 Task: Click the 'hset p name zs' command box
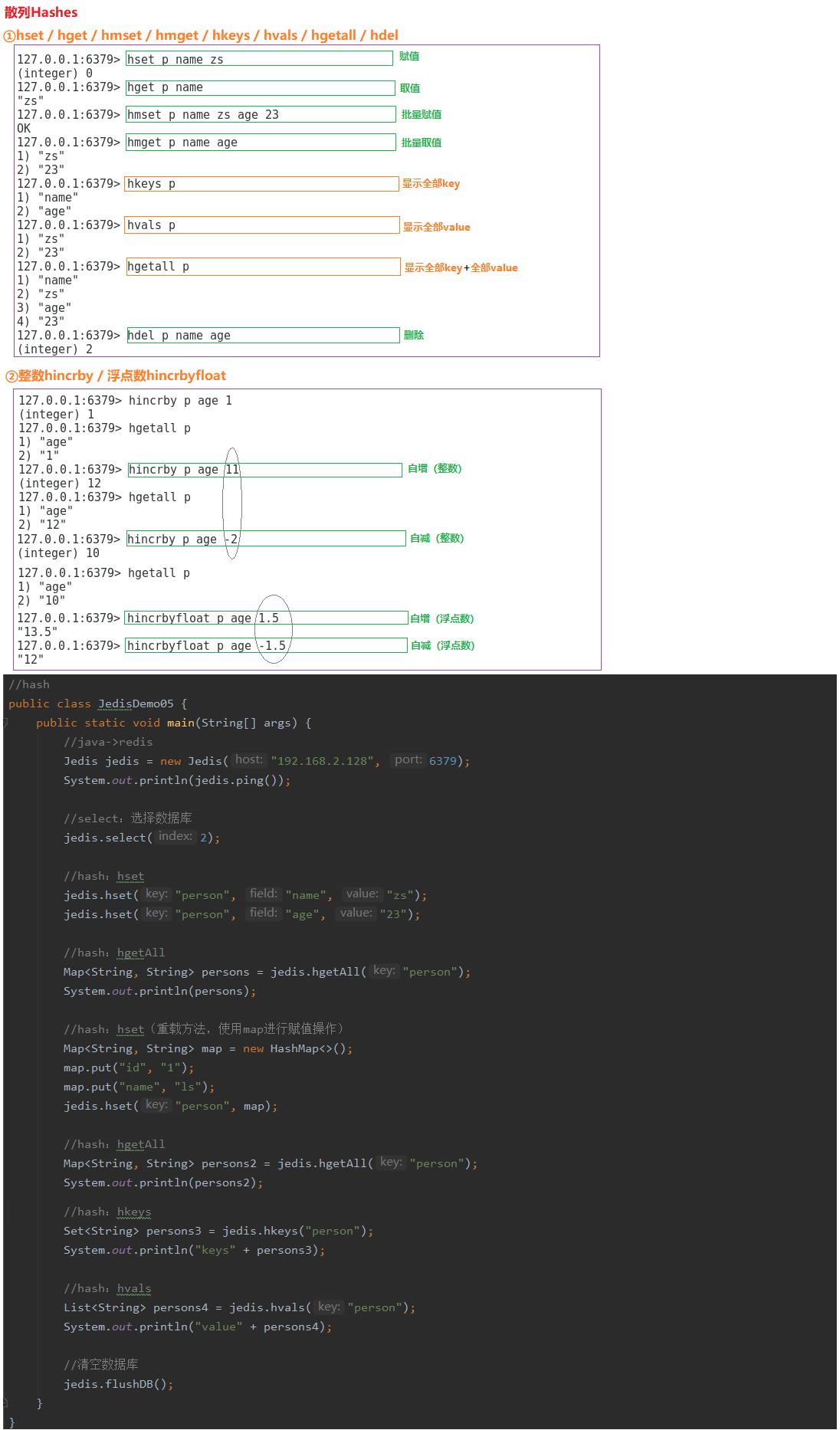259,59
